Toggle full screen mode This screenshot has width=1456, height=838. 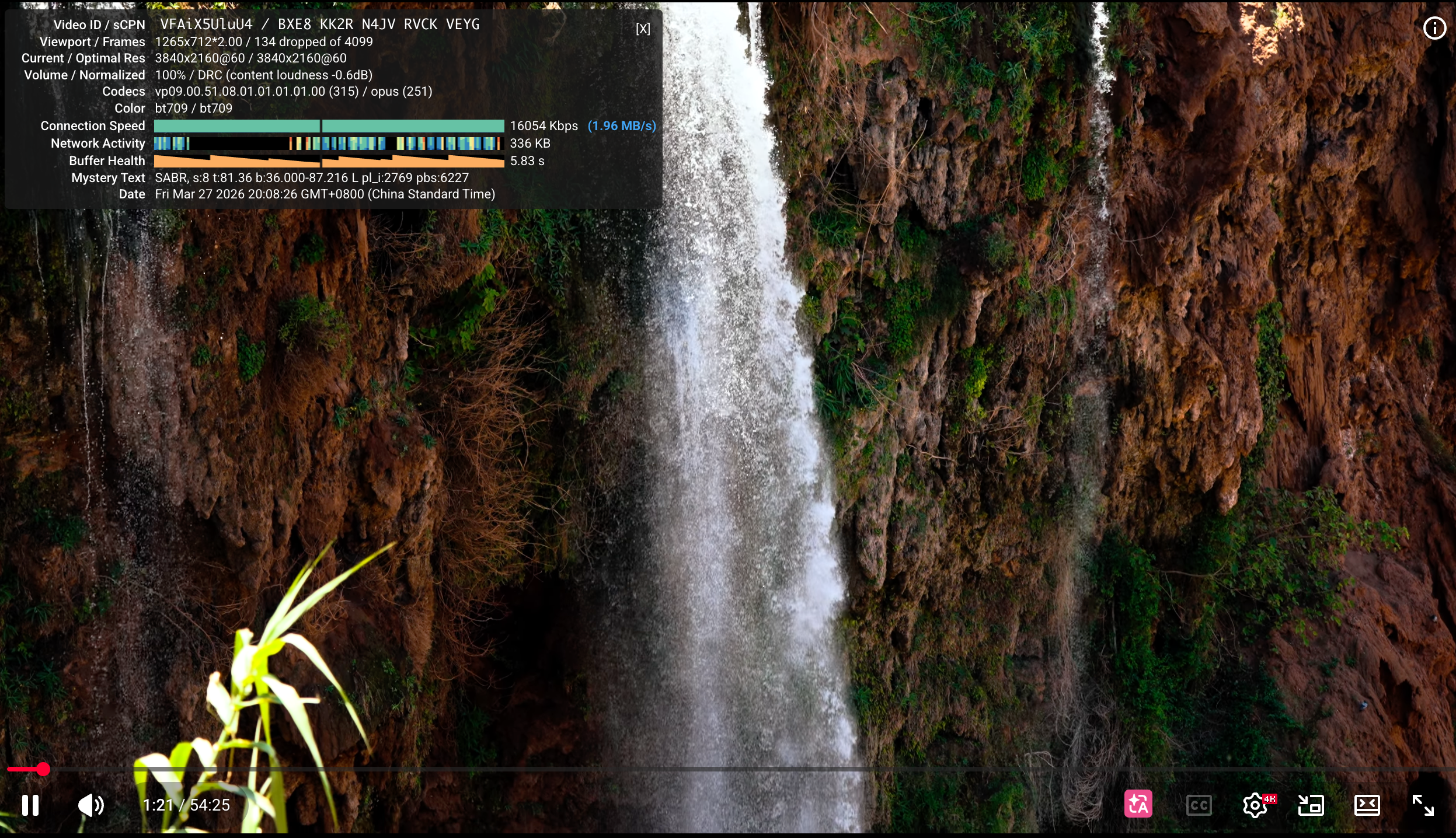tap(1423, 805)
